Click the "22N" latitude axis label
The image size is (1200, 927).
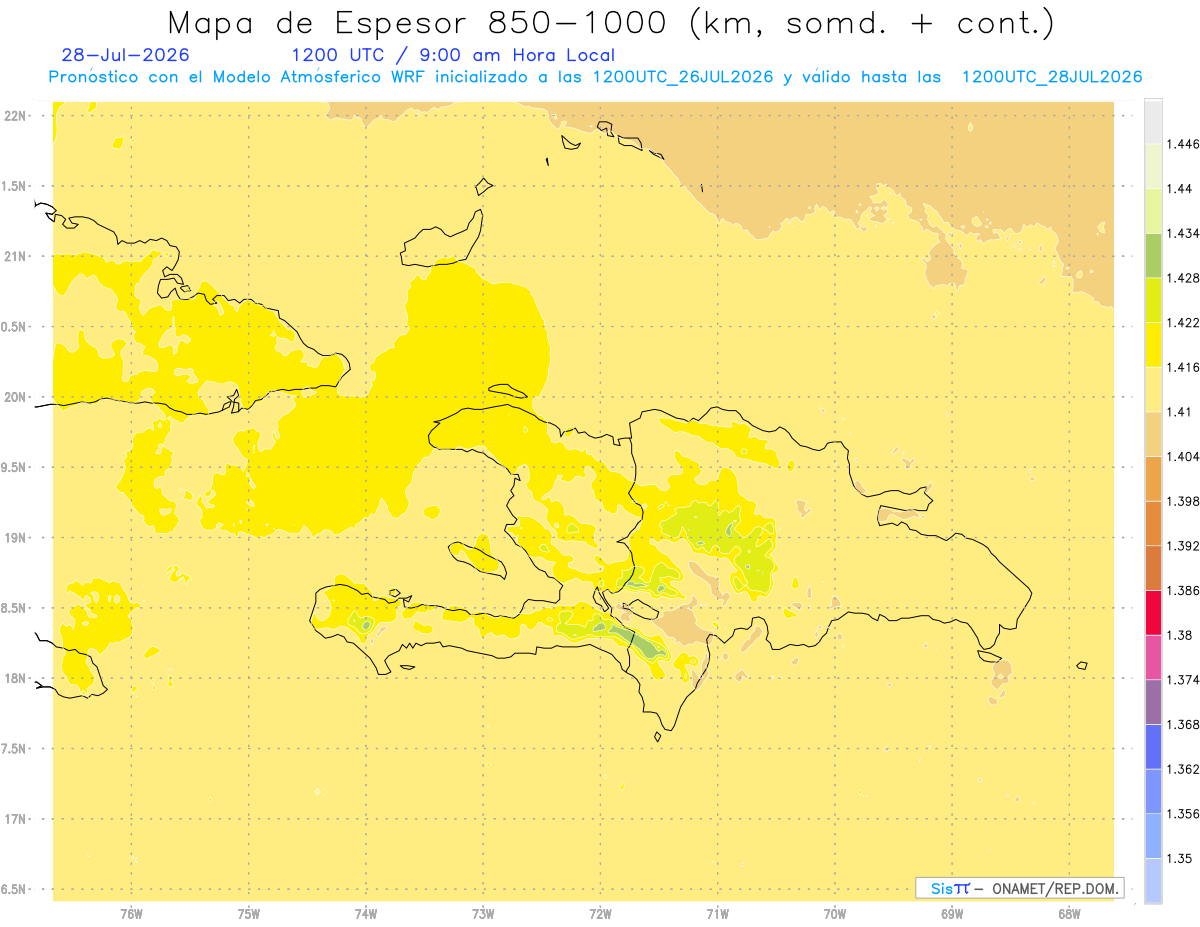(15, 115)
